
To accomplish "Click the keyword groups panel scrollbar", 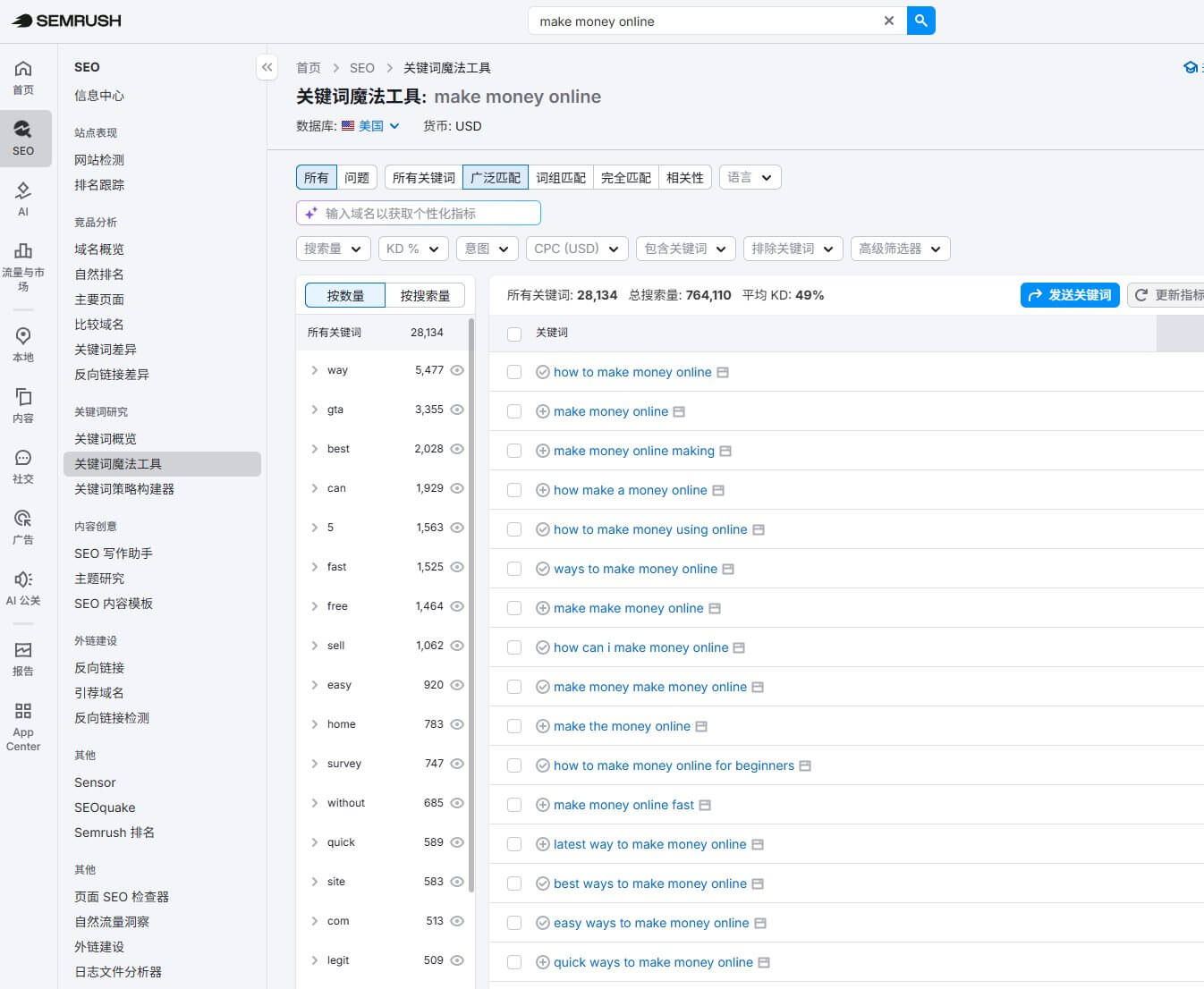I will (471, 604).
